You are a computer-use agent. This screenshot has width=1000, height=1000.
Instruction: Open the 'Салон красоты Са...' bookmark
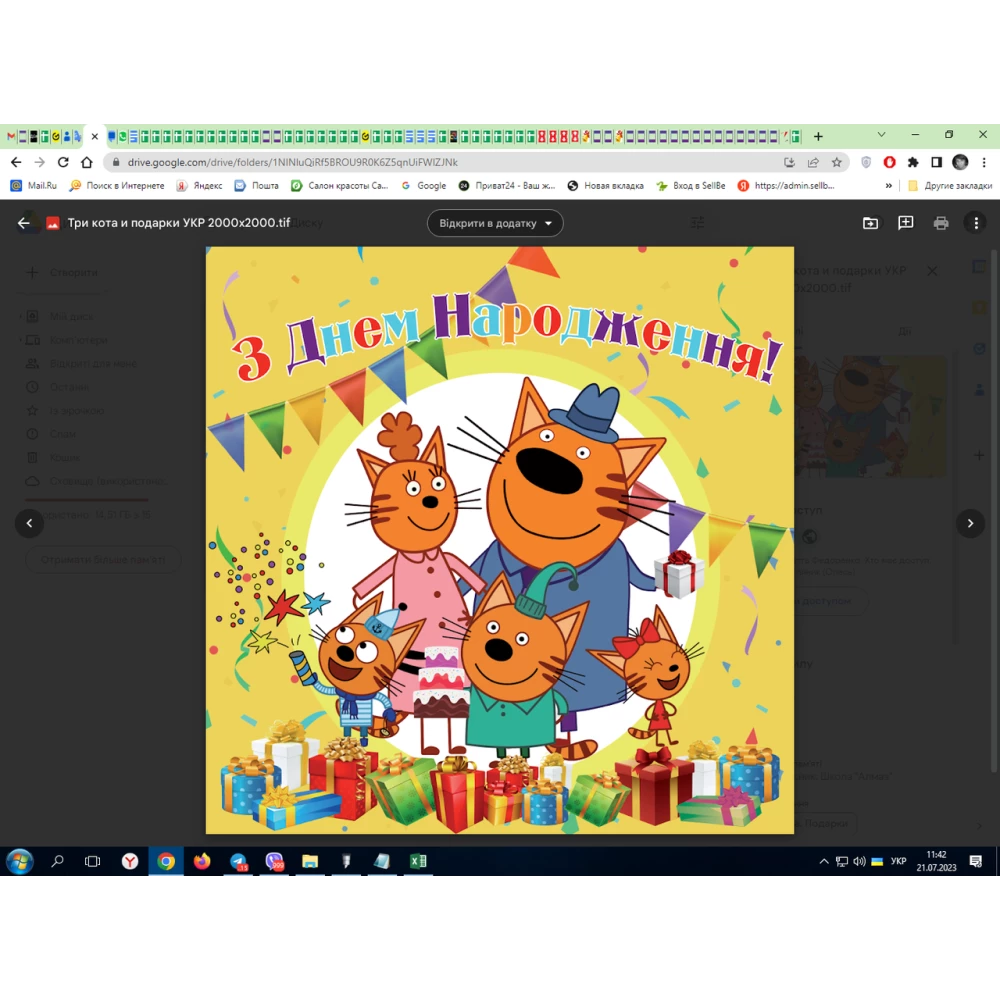pos(340,186)
